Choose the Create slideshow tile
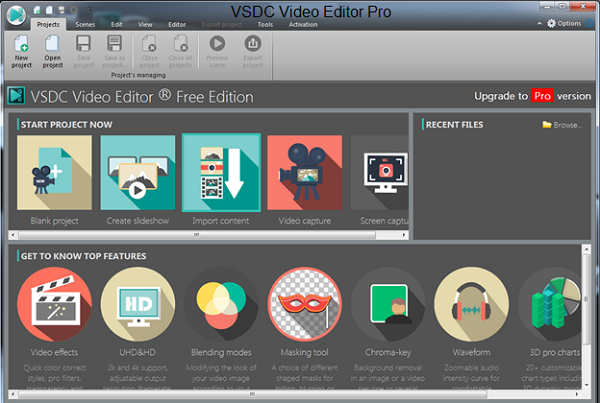This screenshot has width=600, height=403. coord(138,173)
